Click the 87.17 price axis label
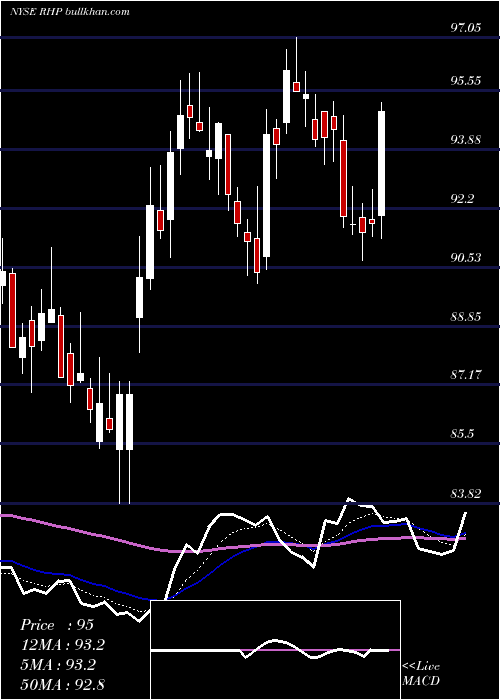500x700 pixels. coord(466,375)
